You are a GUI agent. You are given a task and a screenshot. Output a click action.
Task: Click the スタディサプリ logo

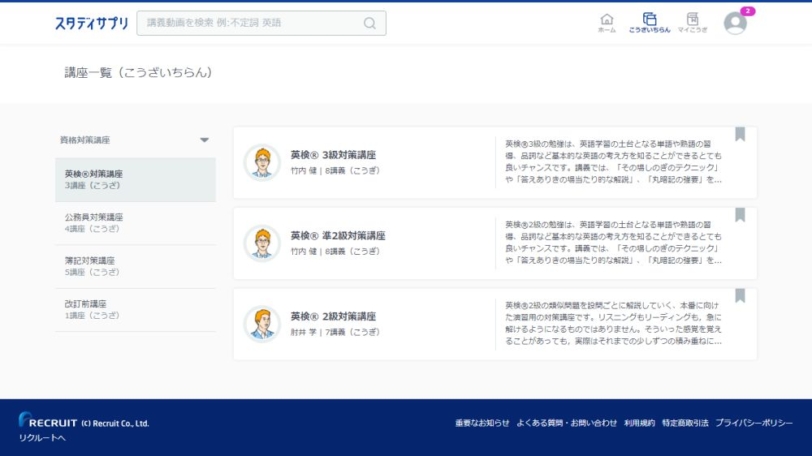pos(91,23)
